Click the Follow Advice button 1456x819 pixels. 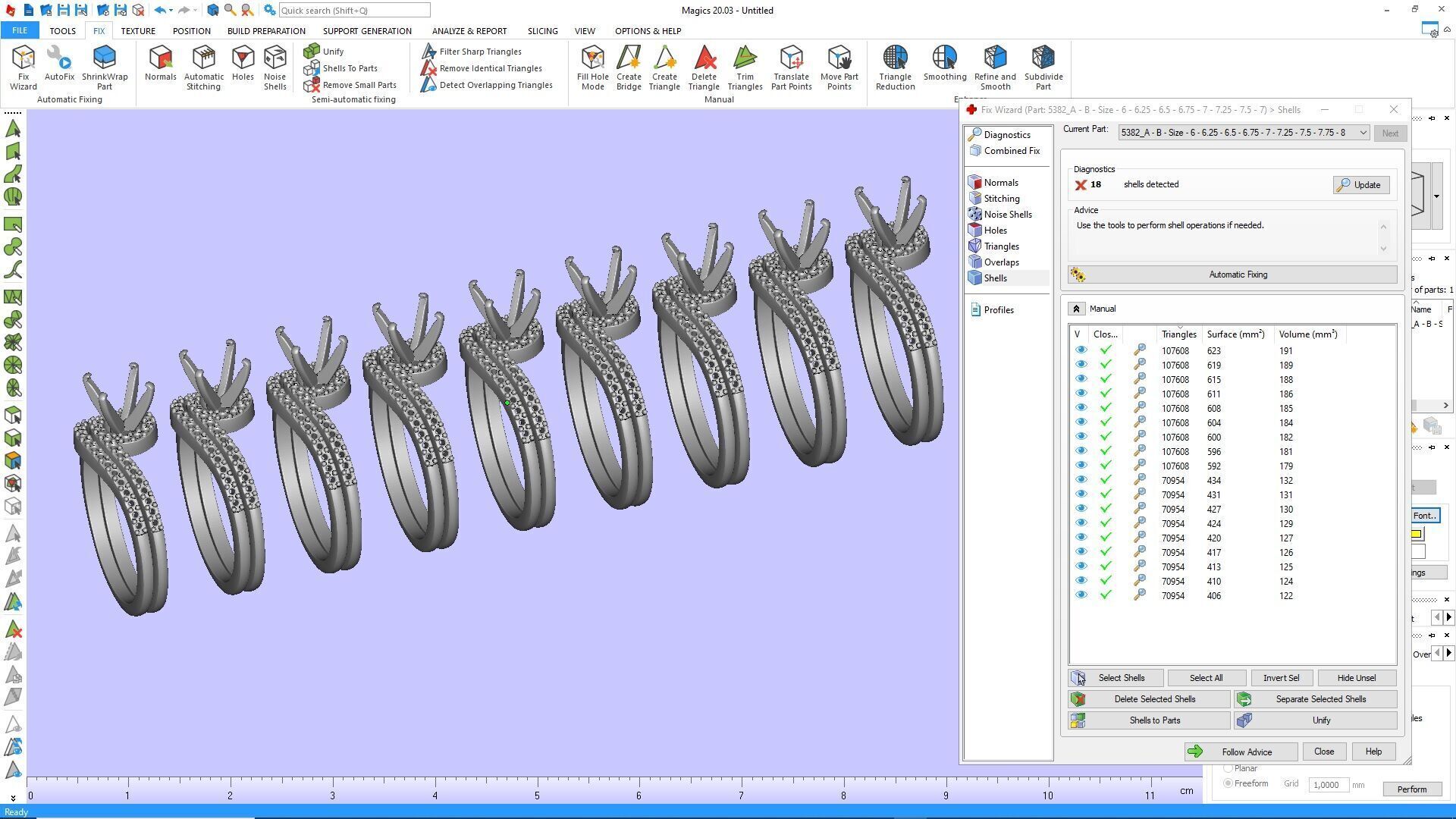[x=1241, y=752]
